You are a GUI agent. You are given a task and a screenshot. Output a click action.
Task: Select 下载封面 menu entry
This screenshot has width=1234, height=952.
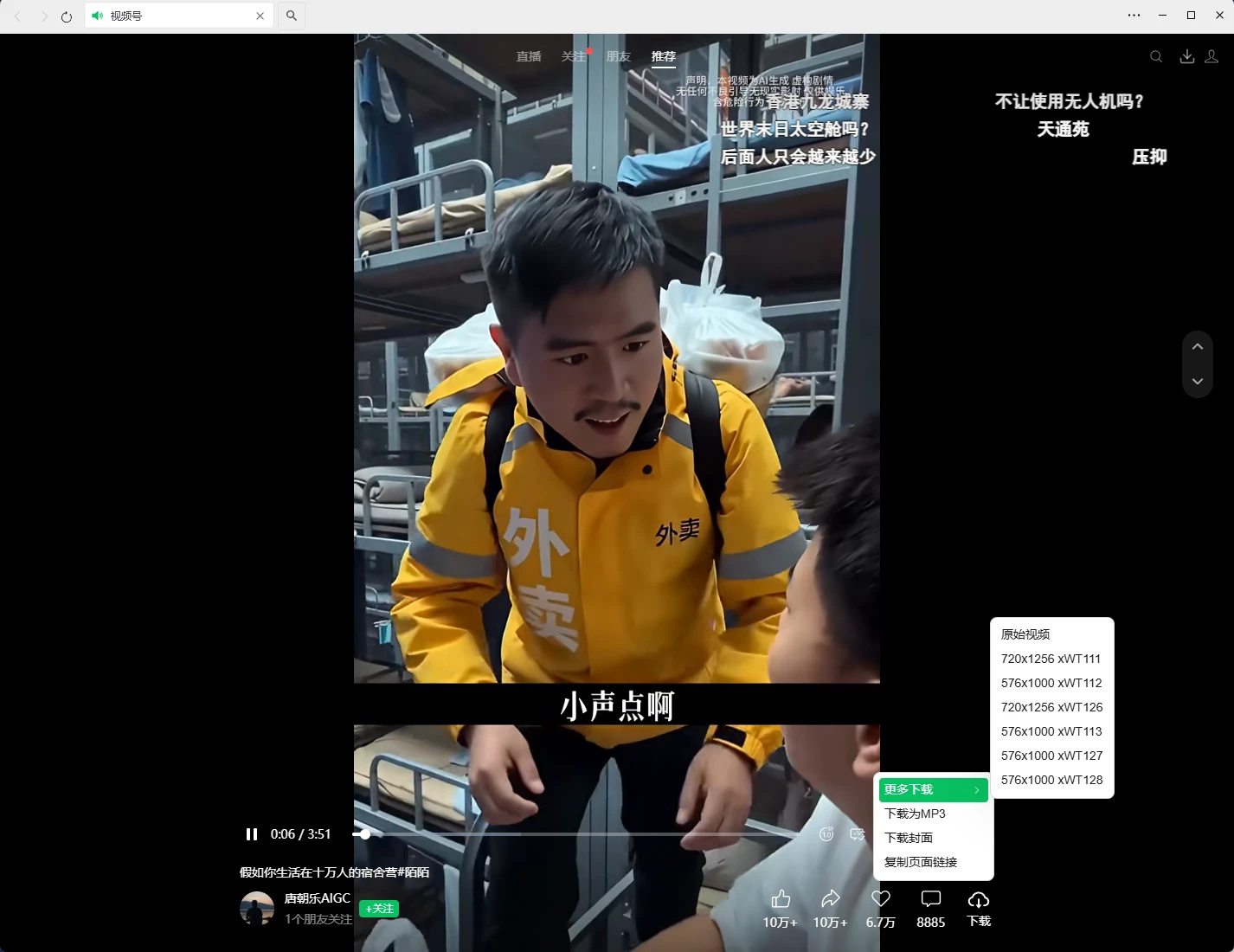tap(934, 838)
